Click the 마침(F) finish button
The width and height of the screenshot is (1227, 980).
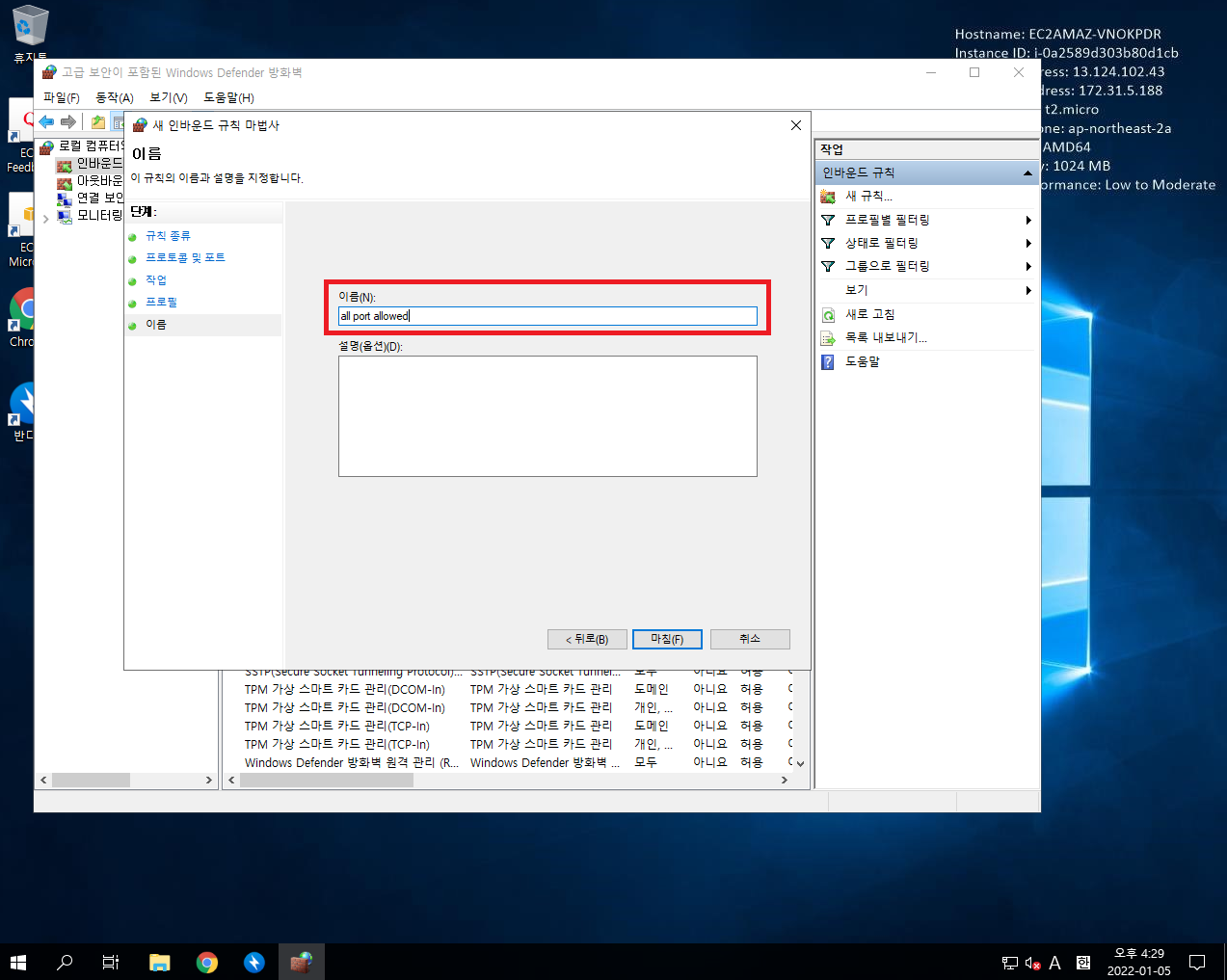point(667,639)
